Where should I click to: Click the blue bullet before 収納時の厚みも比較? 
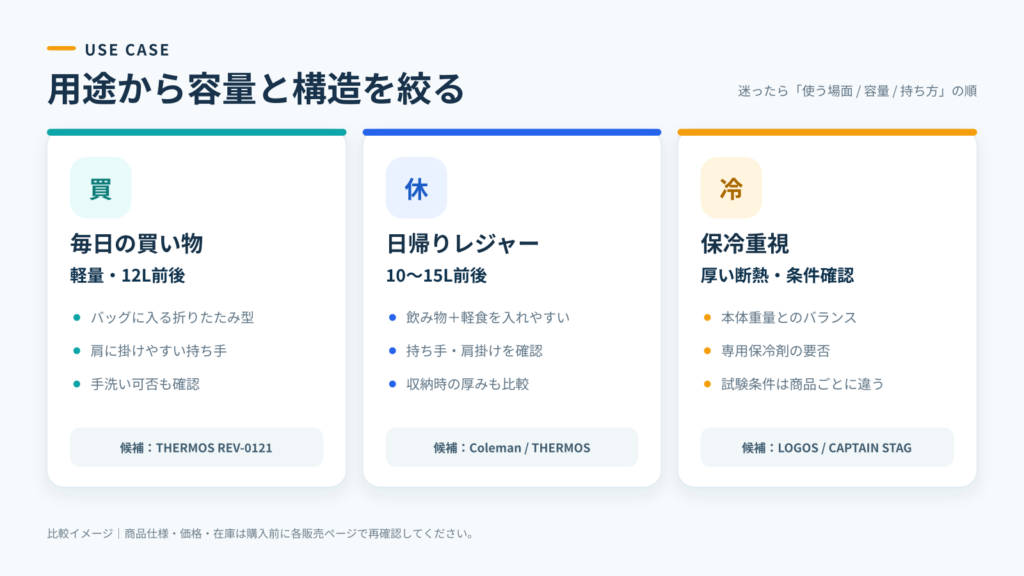click(392, 384)
